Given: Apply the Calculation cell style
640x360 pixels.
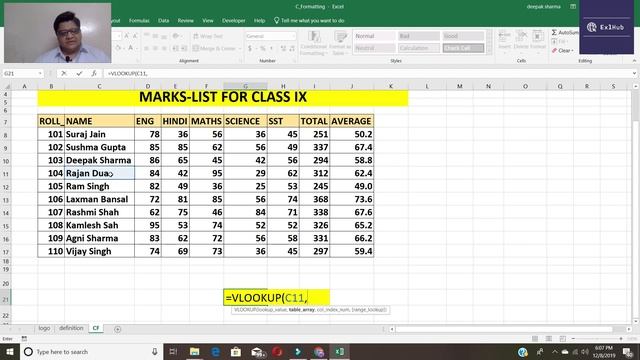Looking at the screenshot, I should point(419,48).
